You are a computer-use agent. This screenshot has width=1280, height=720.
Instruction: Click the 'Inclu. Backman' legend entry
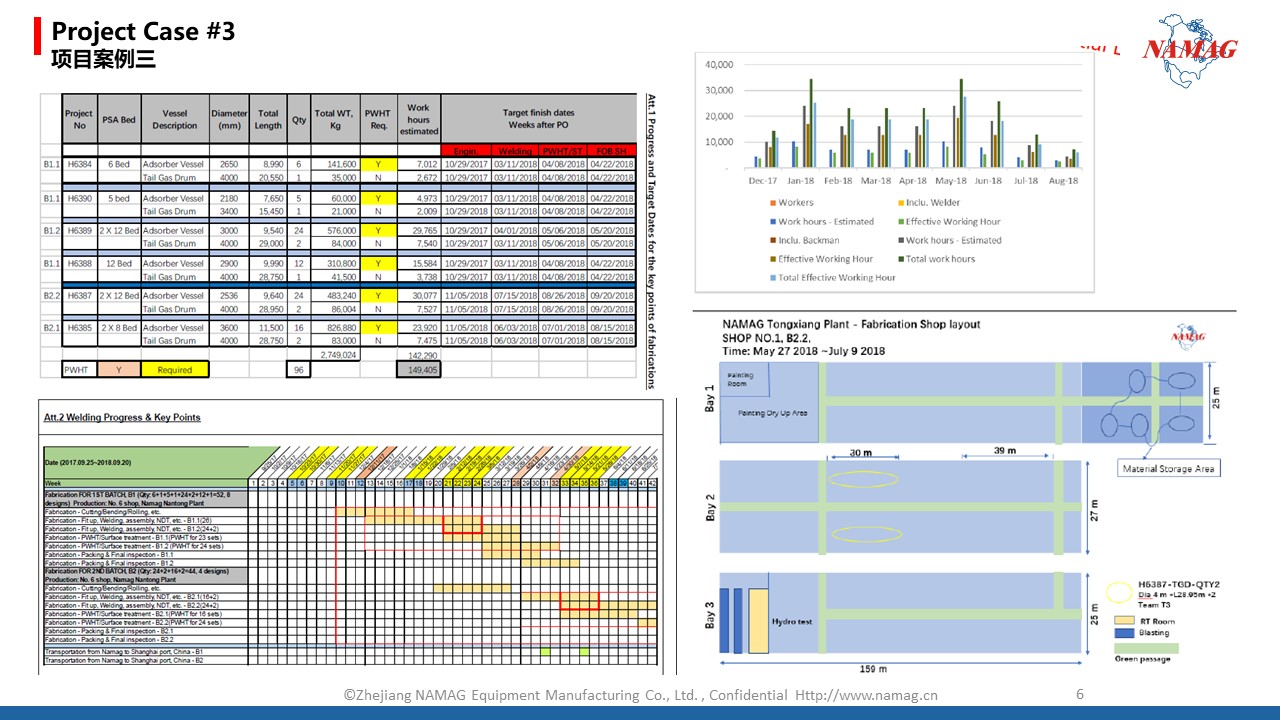click(x=804, y=240)
